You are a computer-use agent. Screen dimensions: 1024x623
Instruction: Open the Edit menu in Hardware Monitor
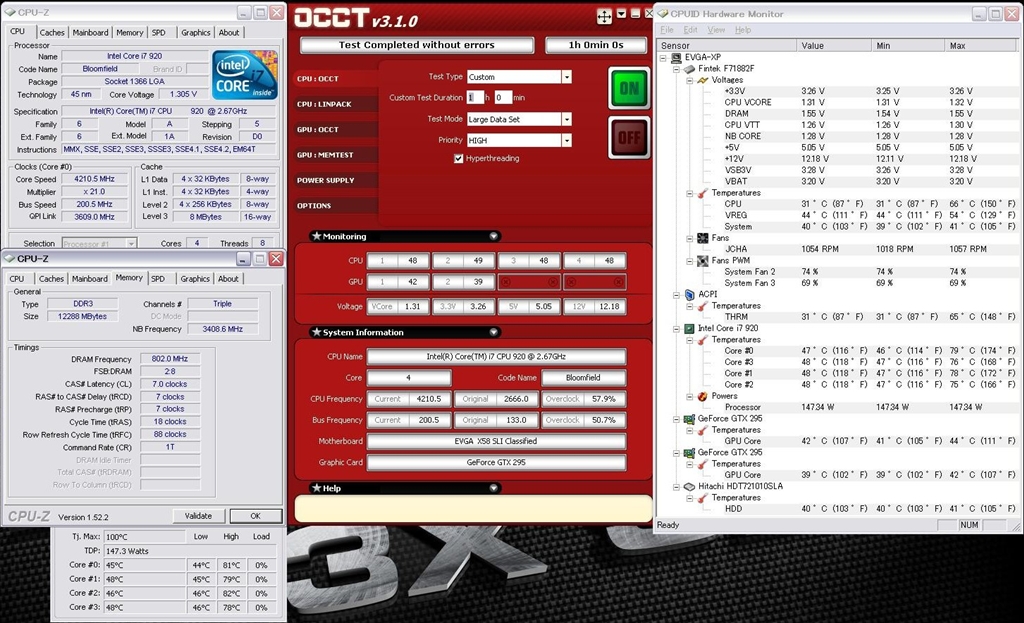click(x=690, y=30)
